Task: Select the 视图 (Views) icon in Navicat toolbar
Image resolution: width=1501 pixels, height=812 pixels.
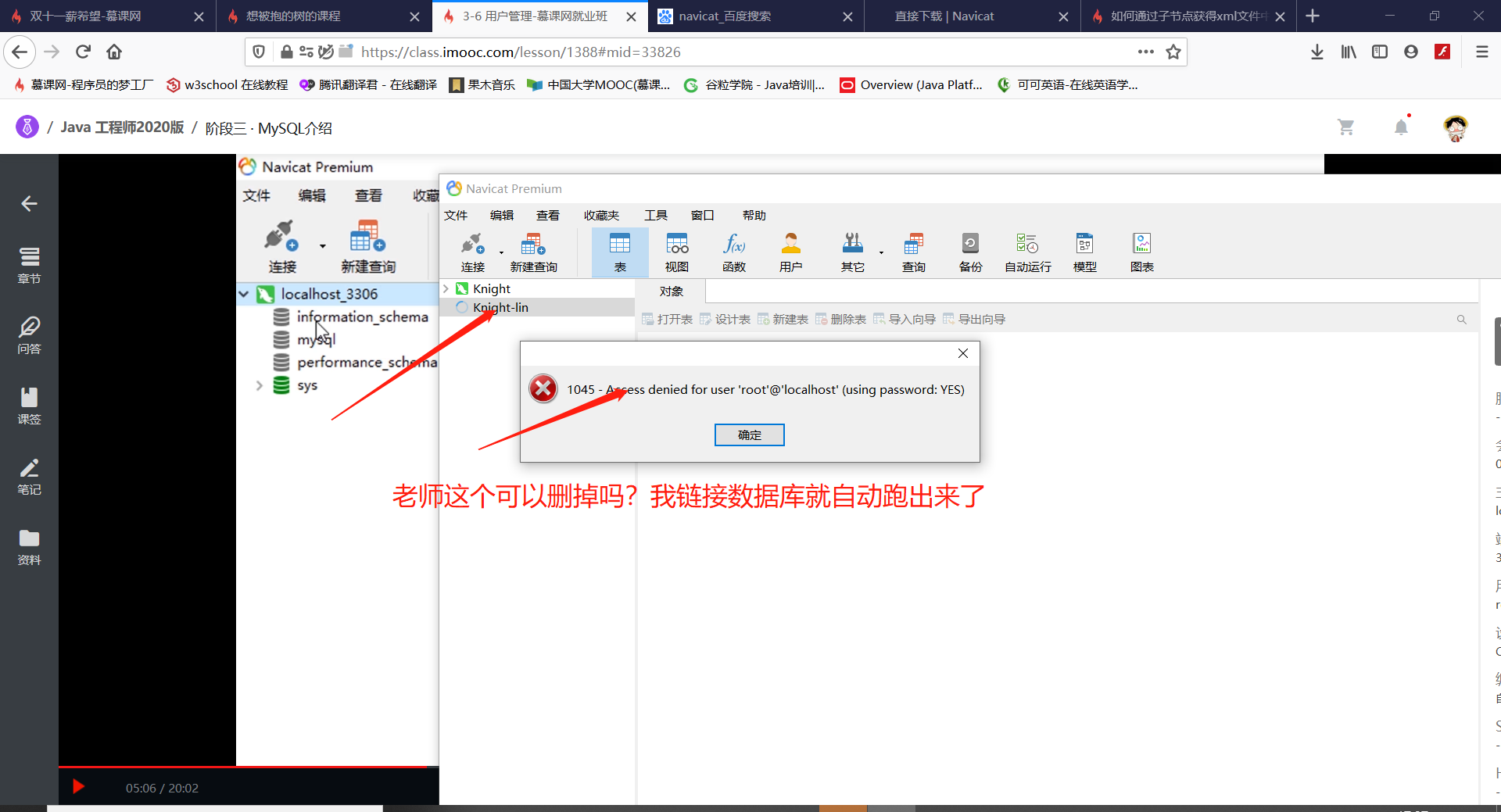Action: [x=676, y=250]
